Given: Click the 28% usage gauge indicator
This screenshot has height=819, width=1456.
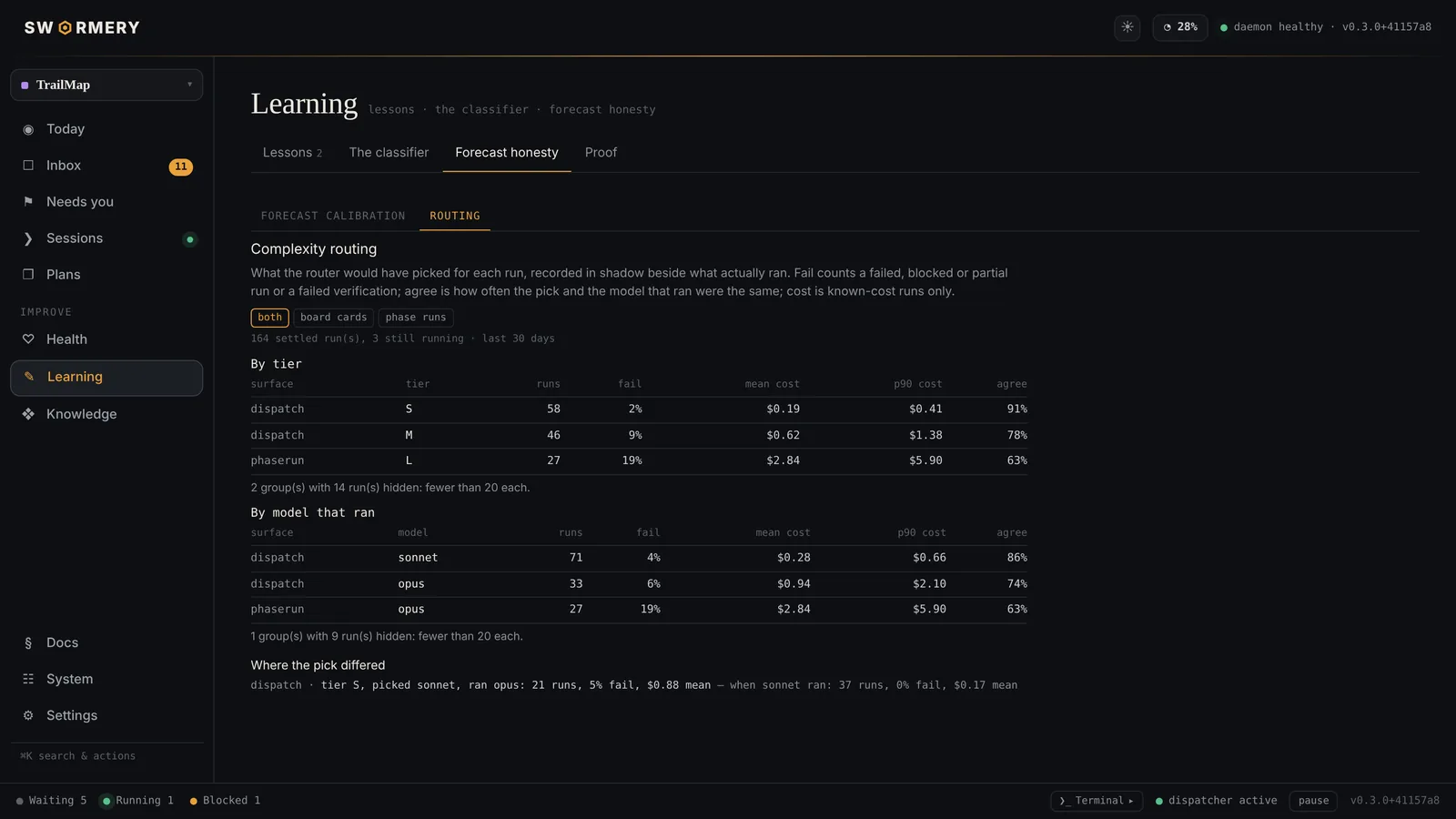Looking at the screenshot, I should pos(1180,27).
